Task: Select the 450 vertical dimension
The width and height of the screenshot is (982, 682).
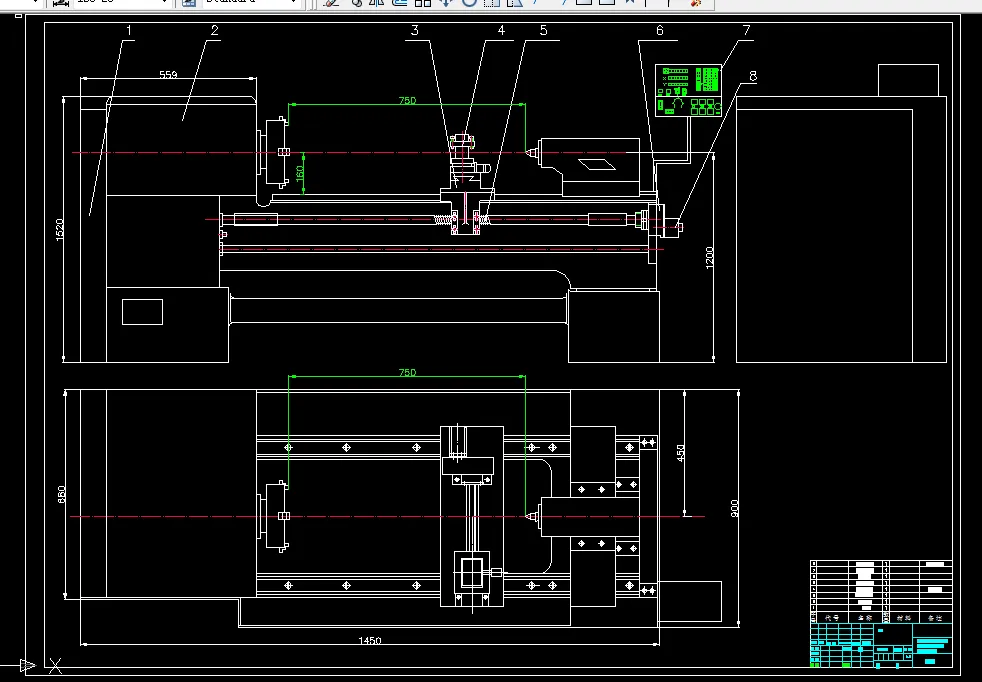Action: 681,453
